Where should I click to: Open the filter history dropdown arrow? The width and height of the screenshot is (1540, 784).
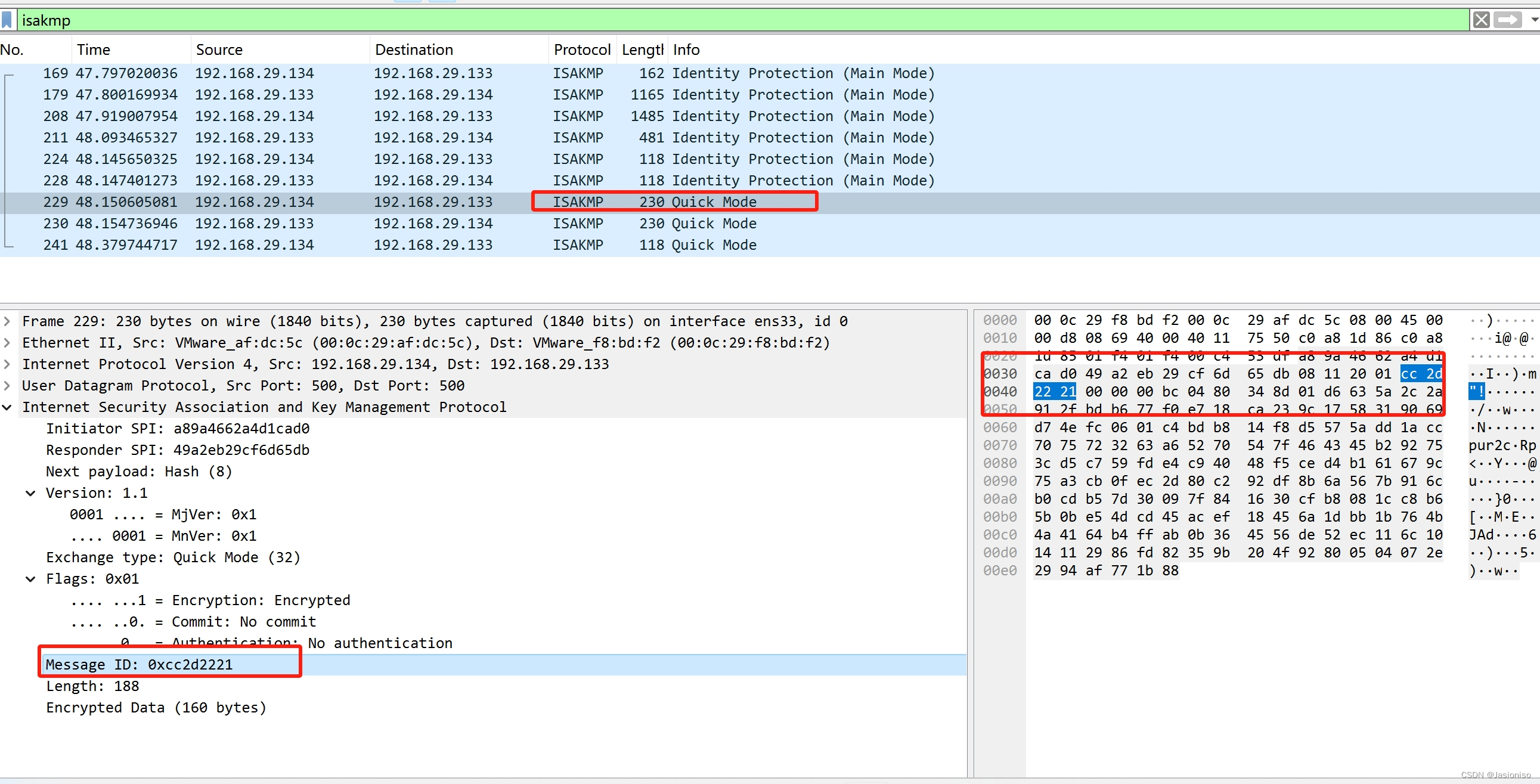[x=1533, y=20]
